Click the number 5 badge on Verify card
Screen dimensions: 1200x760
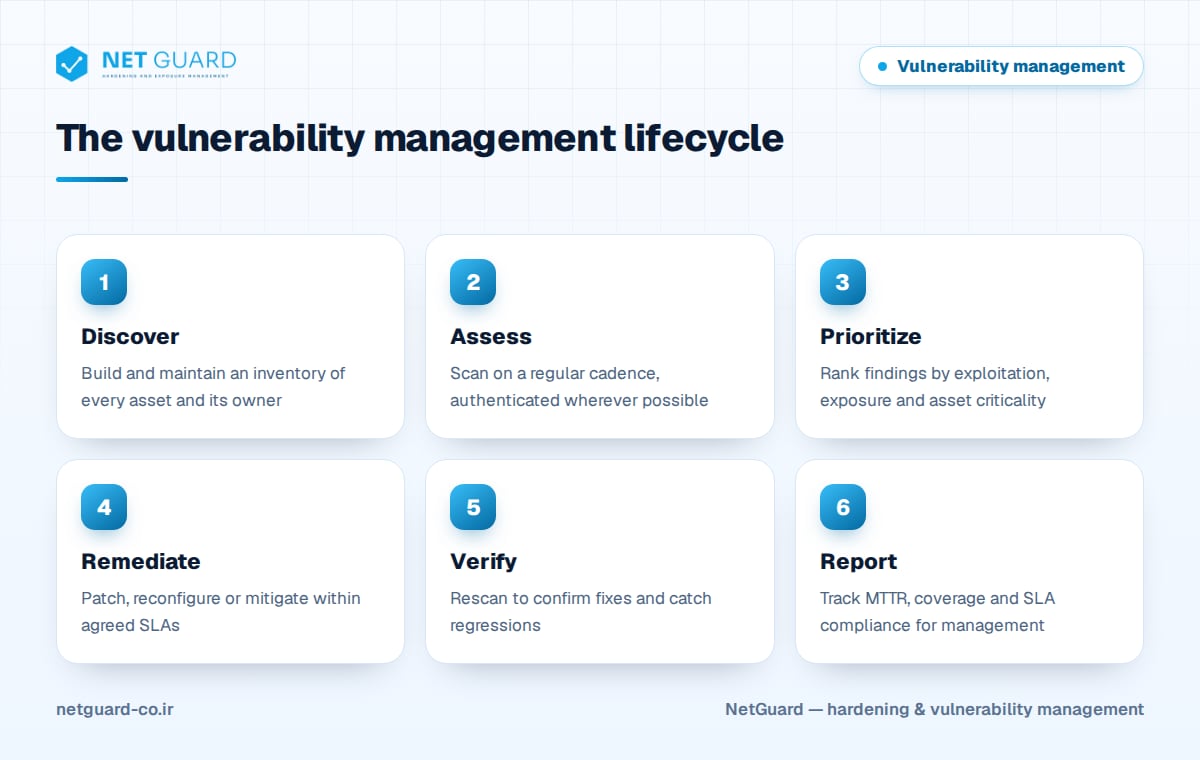[473, 507]
